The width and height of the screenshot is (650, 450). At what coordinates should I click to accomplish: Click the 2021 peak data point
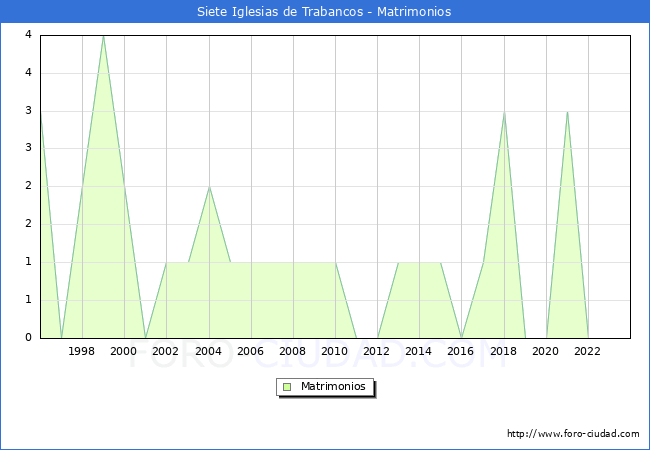[567, 112]
